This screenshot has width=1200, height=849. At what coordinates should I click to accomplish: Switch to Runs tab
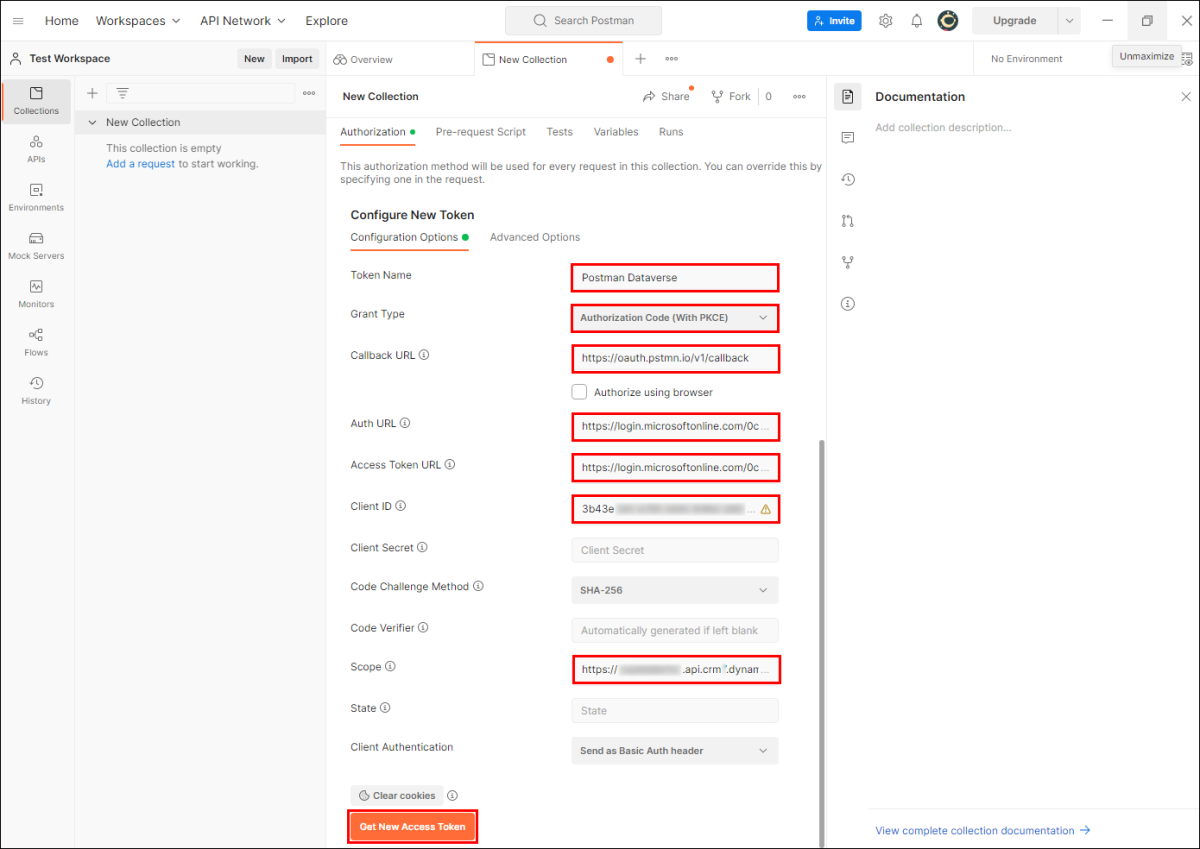671,132
